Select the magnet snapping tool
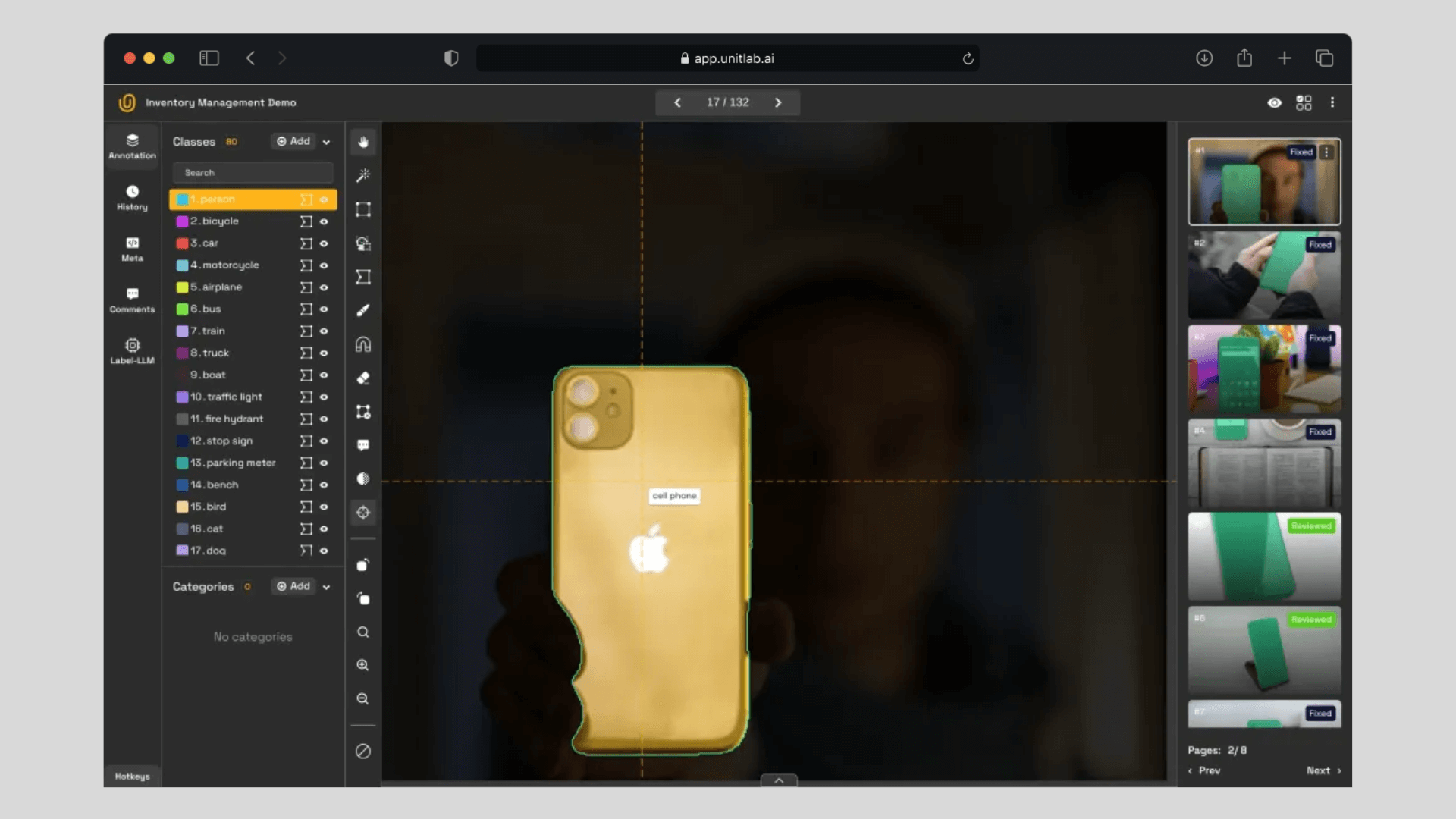This screenshot has width=1456, height=819. pyautogui.click(x=363, y=344)
